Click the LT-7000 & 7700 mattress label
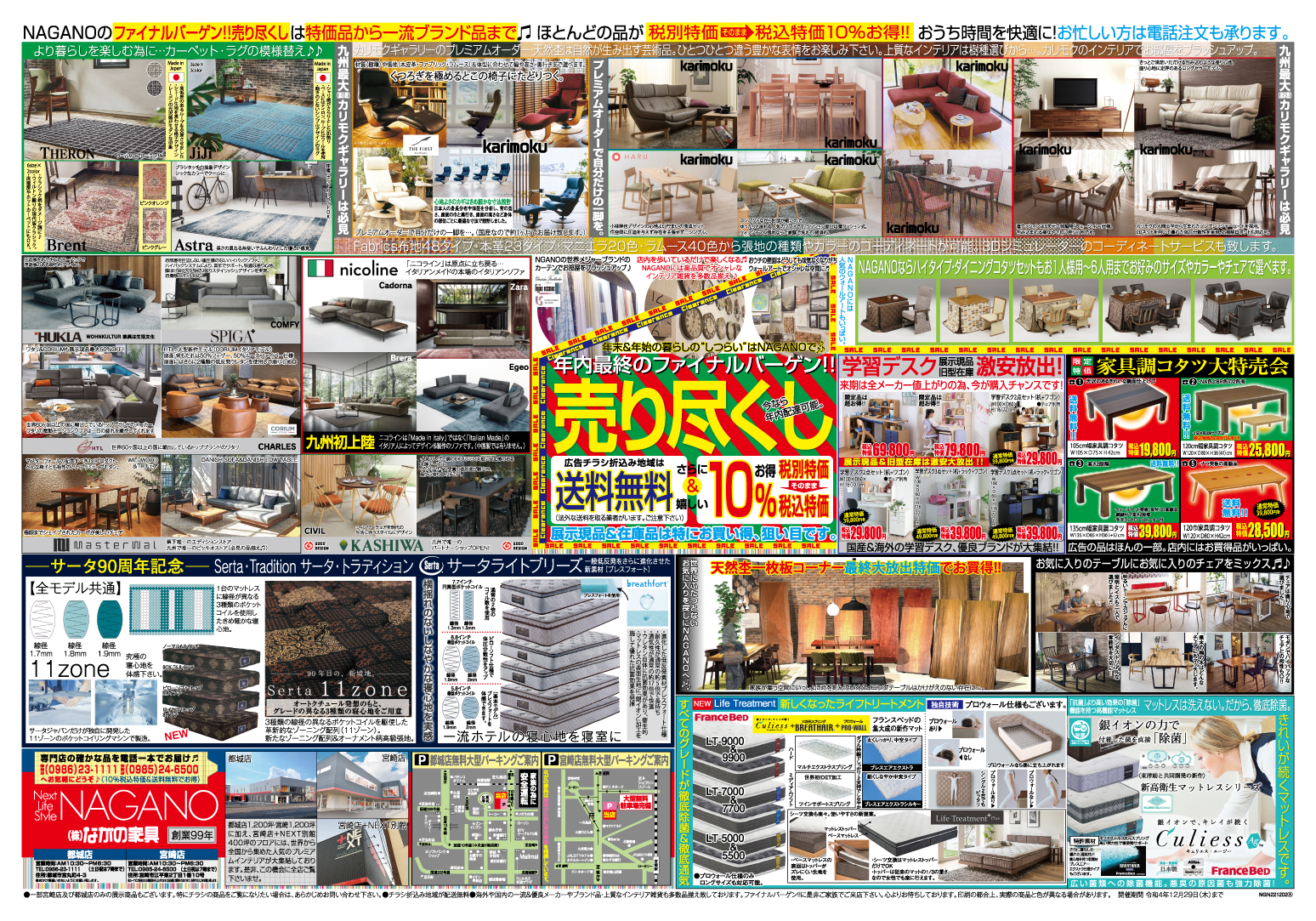Image resolution: width=1316 pixels, height=921 pixels. 725,799
